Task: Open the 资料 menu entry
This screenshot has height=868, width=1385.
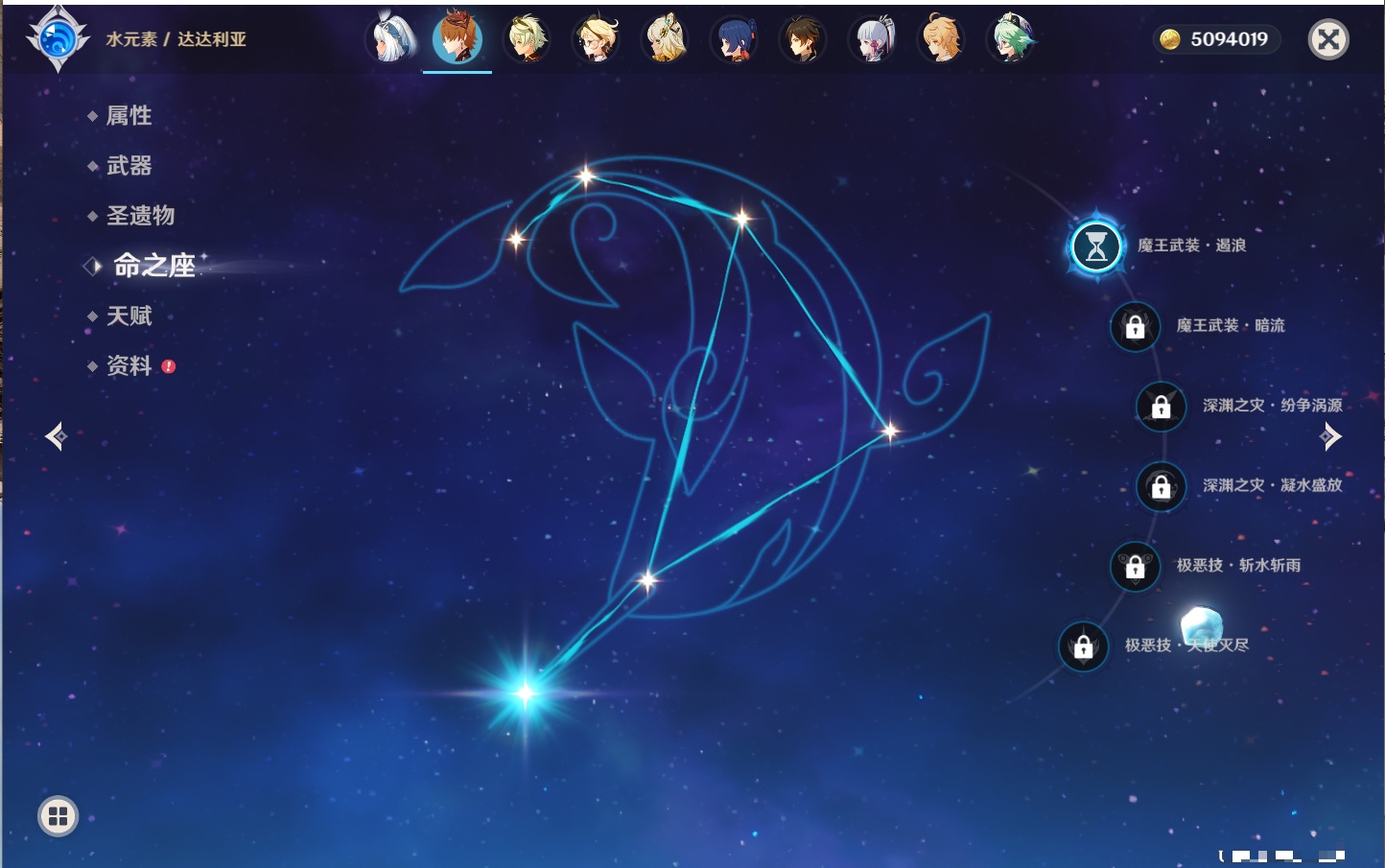Action: tap(129, 365)
